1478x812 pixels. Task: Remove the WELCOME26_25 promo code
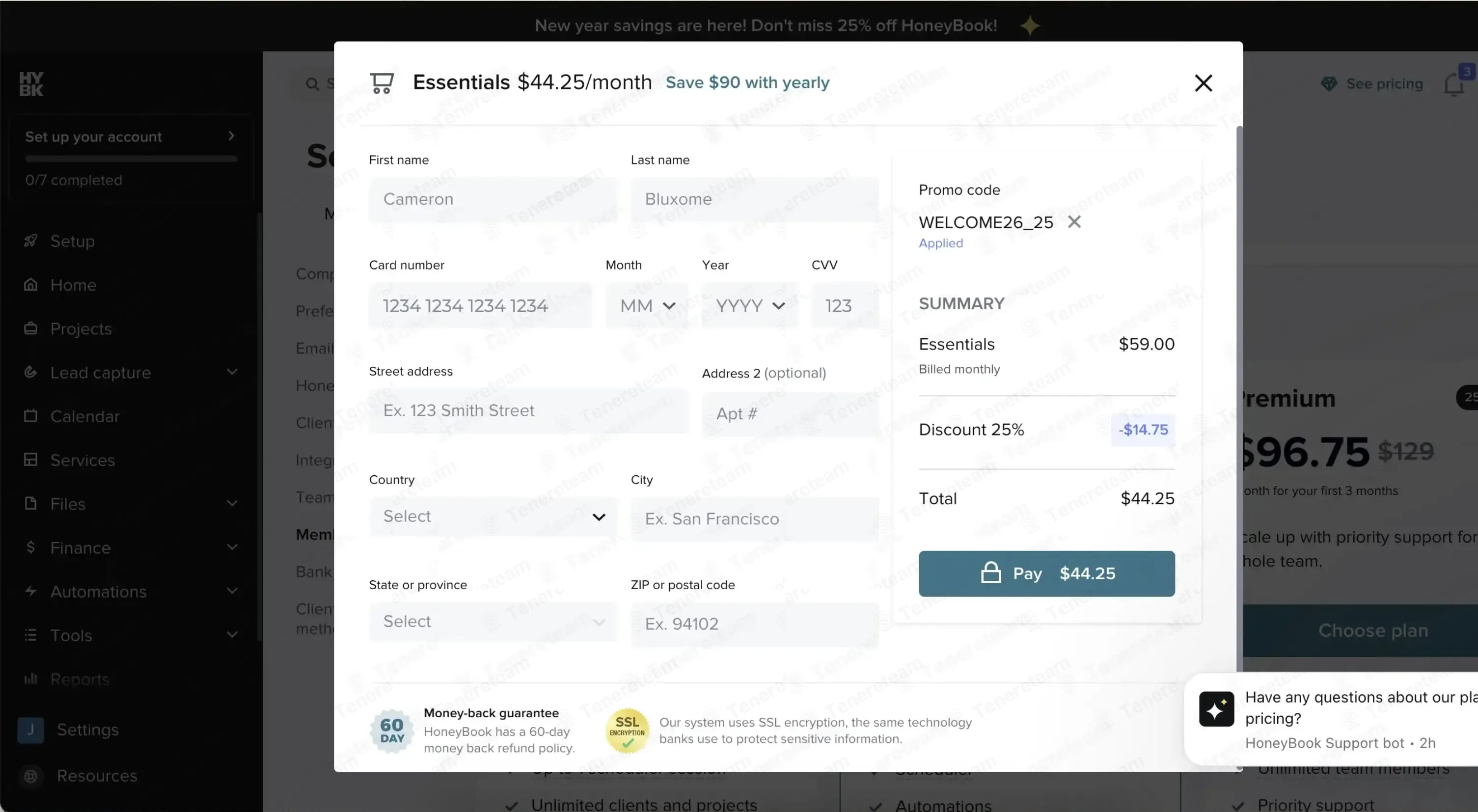tap(1074, 222)
